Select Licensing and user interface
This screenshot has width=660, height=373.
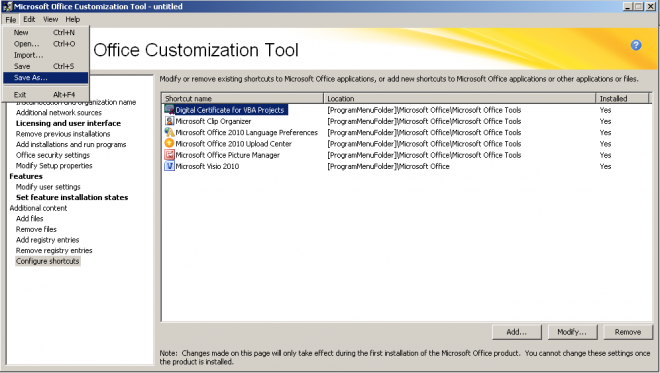pyautogui.click(x=68, y=123)
